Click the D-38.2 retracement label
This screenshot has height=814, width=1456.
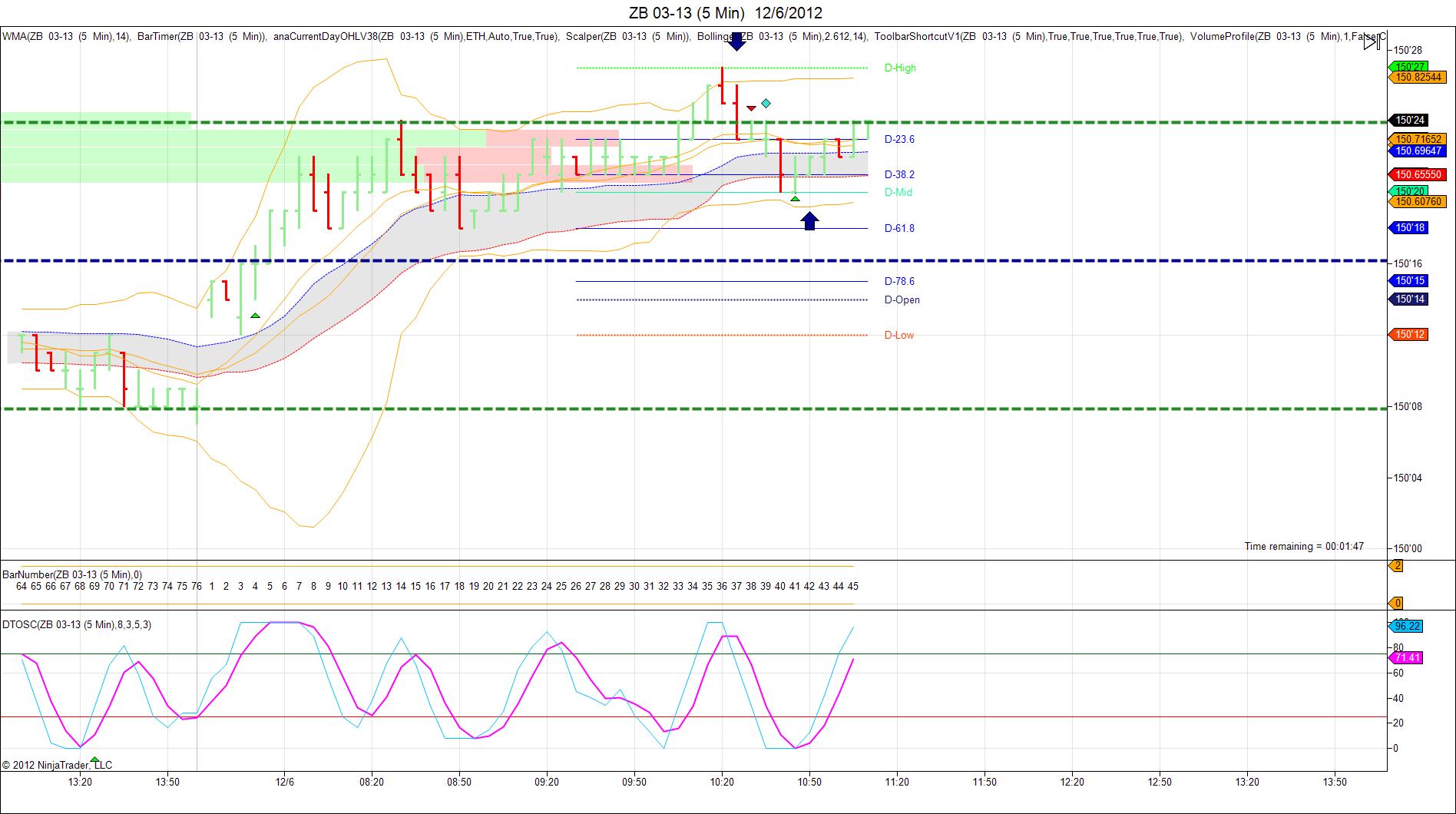(899, 174)
